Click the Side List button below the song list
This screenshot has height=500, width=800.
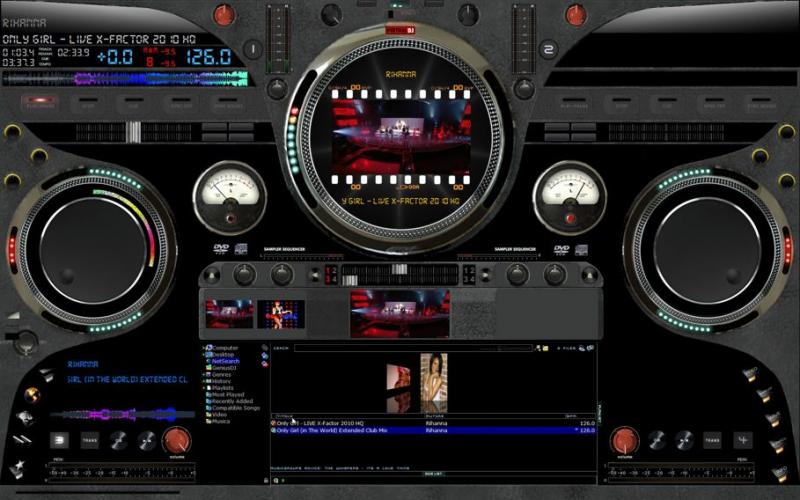point(433,474)
